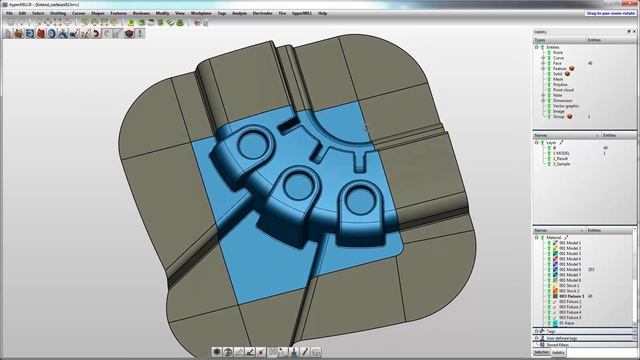Click the red shape icon beside the blue circle
640x360 pixels.
(x=41, y=33)
